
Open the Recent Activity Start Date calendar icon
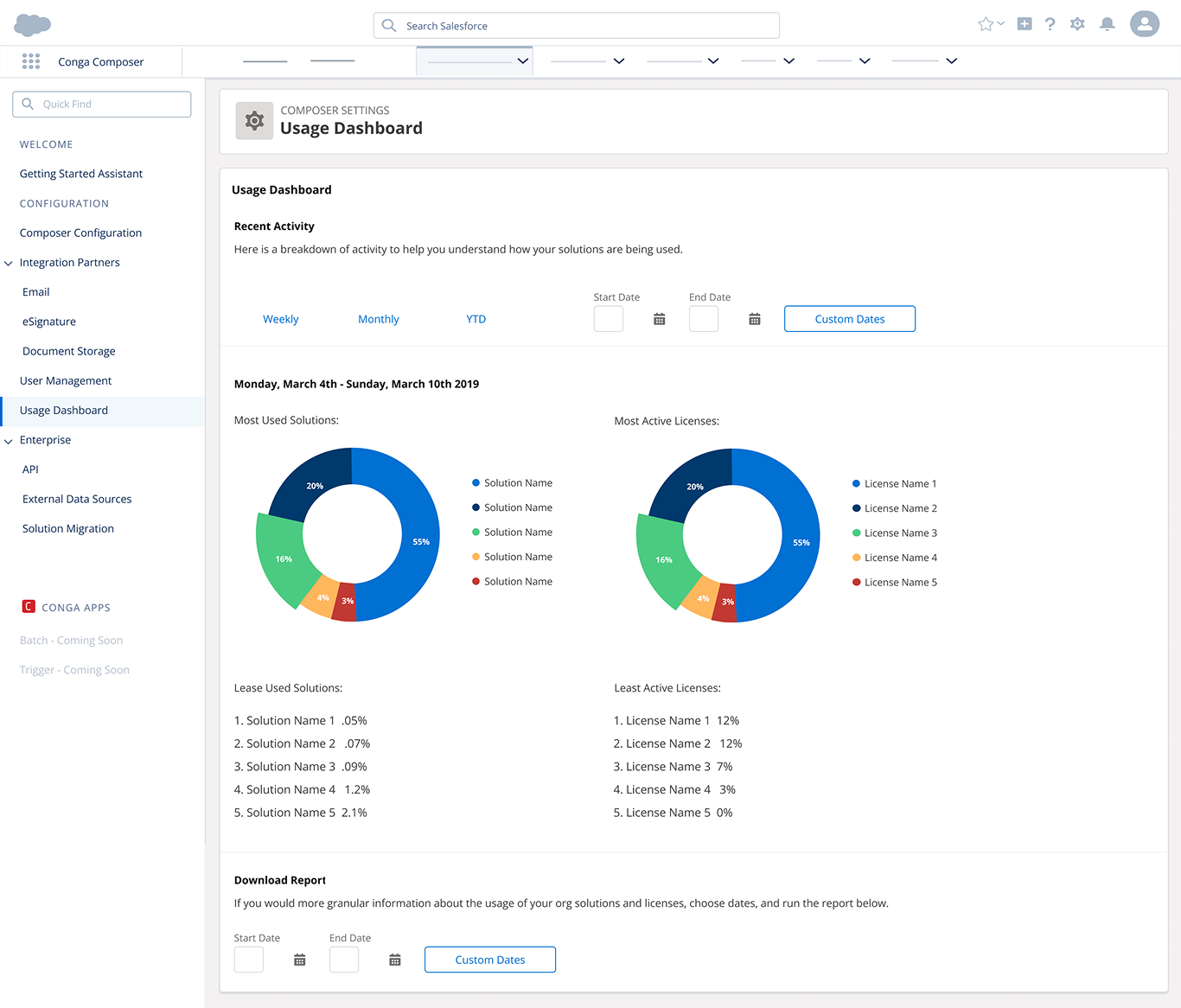[660, 319]
